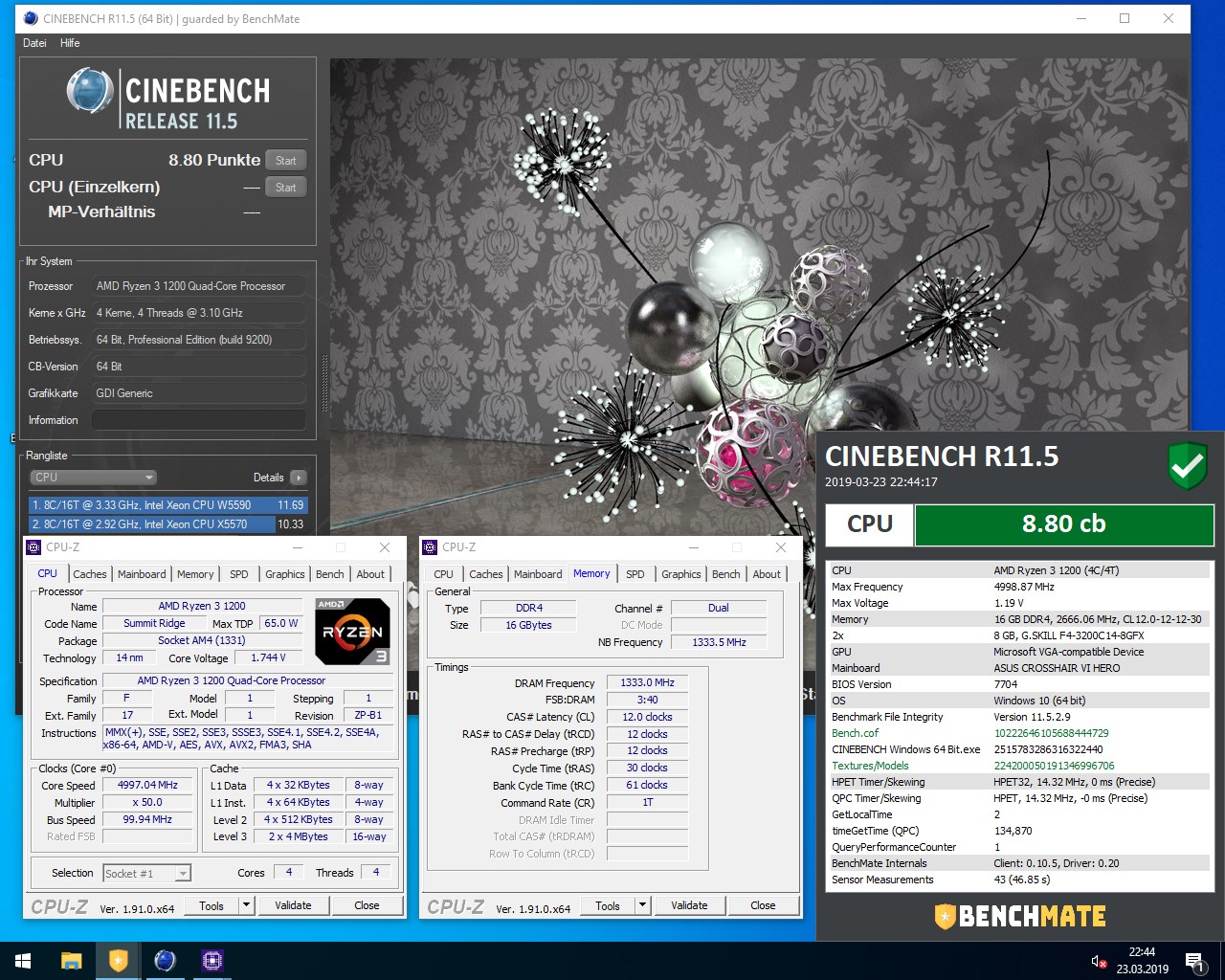Click Validate in left CPU-Z window
Viewport: 1225px width, 980px height.
coord(293,905)
